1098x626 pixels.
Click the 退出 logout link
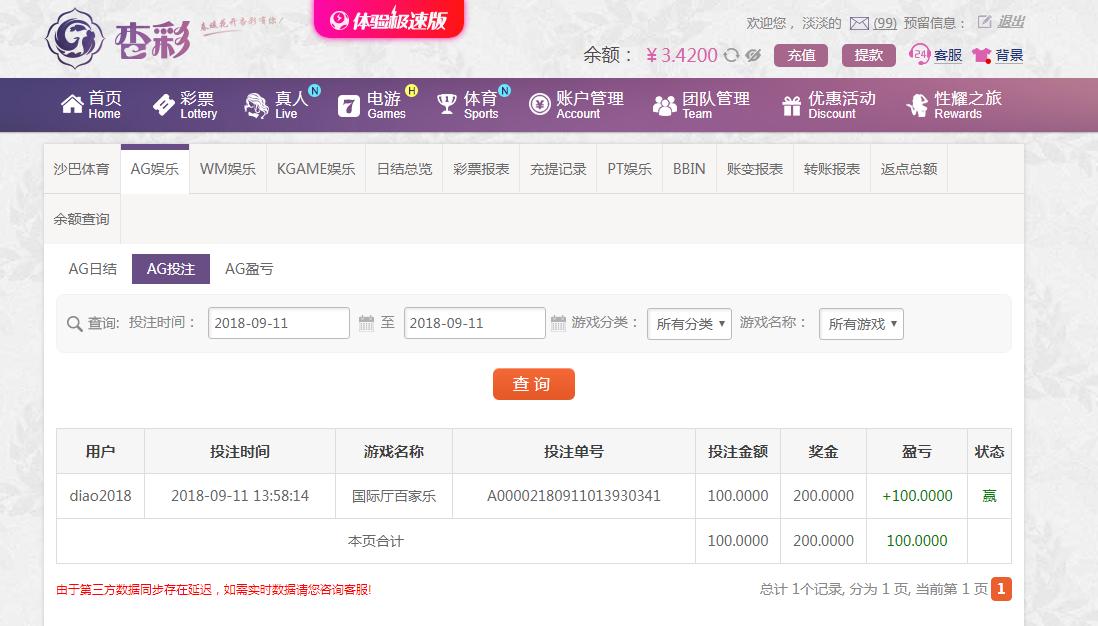click(x=1011, y=22)
